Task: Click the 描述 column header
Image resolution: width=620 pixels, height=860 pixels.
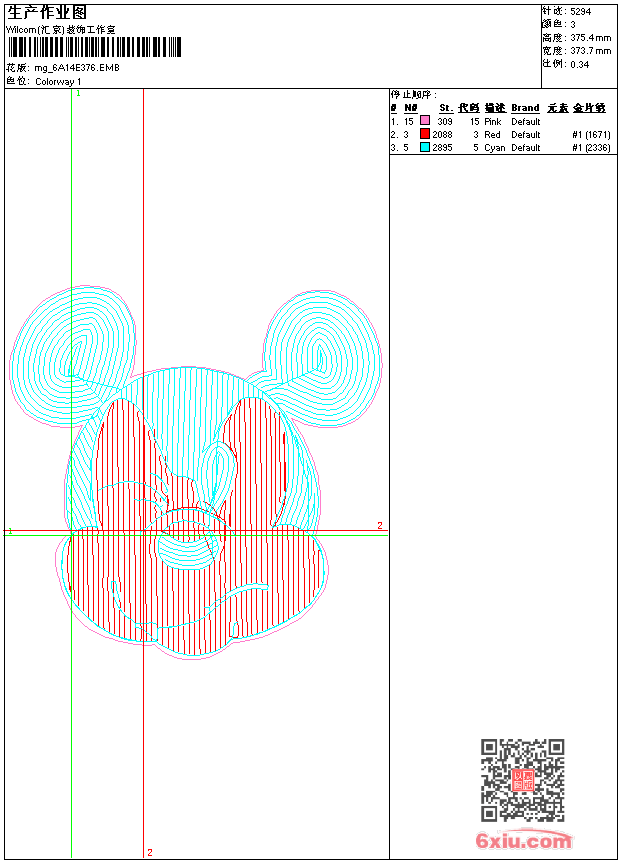Action: tap(495, 108)
